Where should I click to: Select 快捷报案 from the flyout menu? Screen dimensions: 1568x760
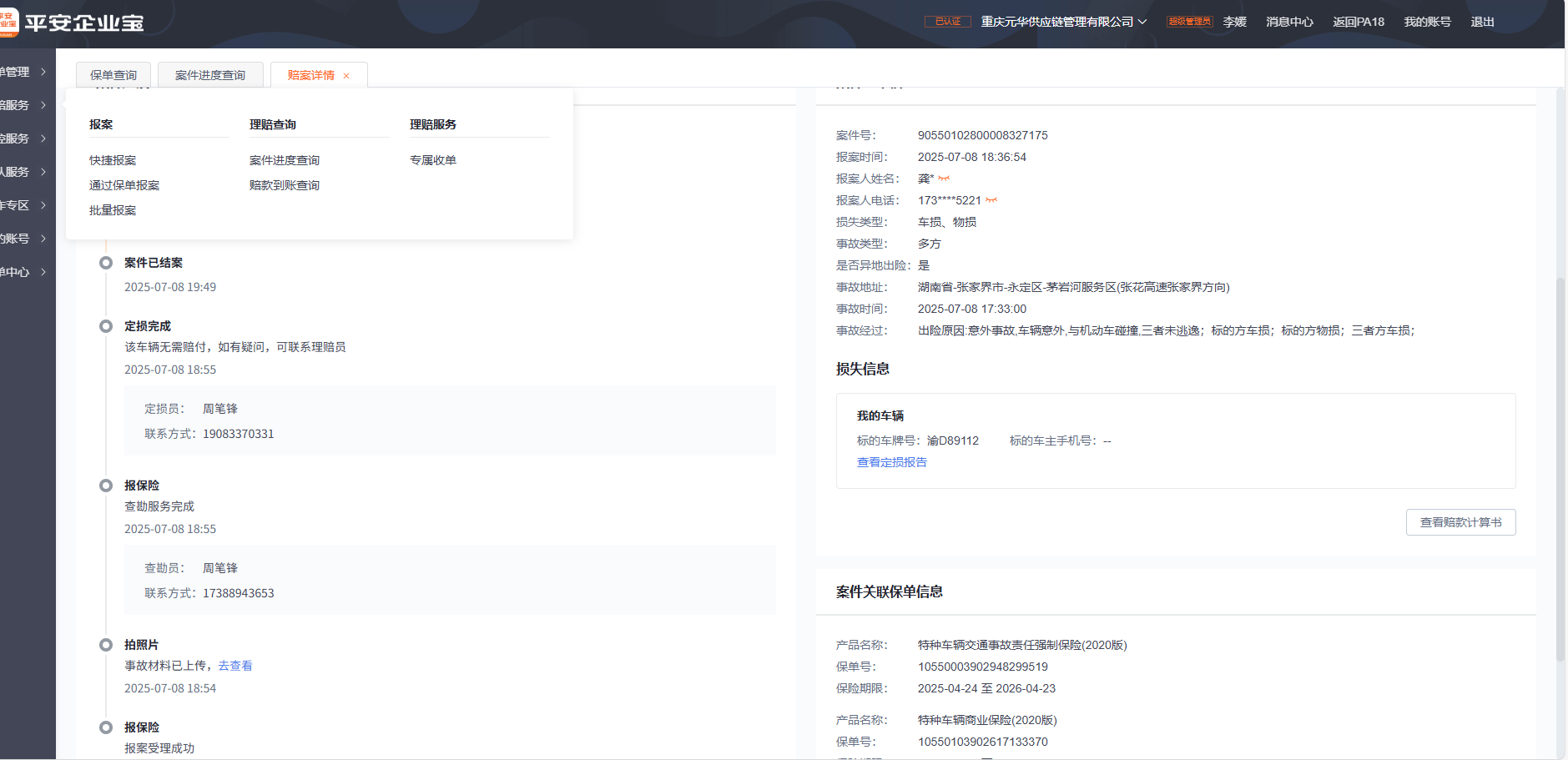pos(113,160)
